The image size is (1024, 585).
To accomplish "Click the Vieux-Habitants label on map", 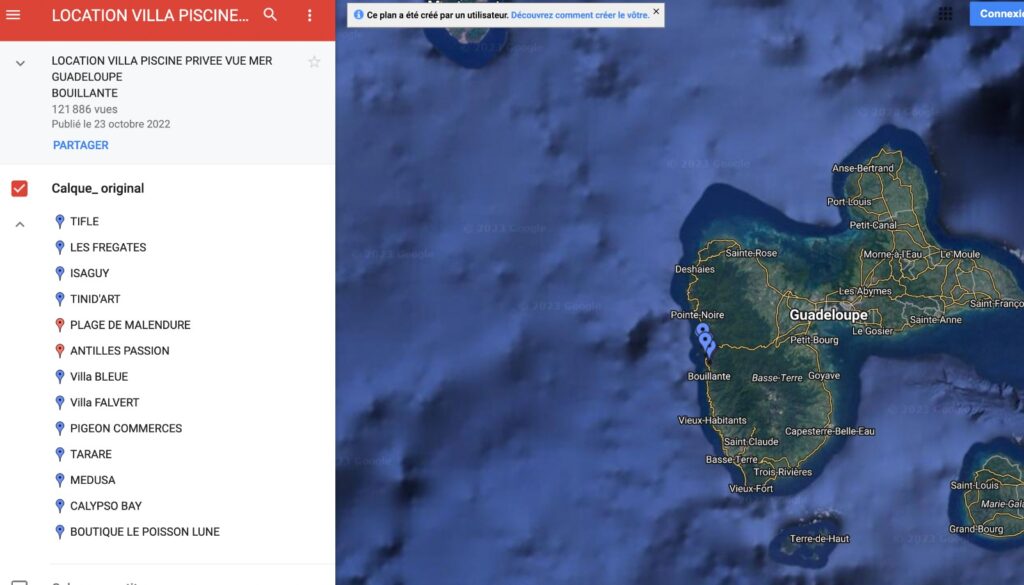I will [x=712, y=420].
